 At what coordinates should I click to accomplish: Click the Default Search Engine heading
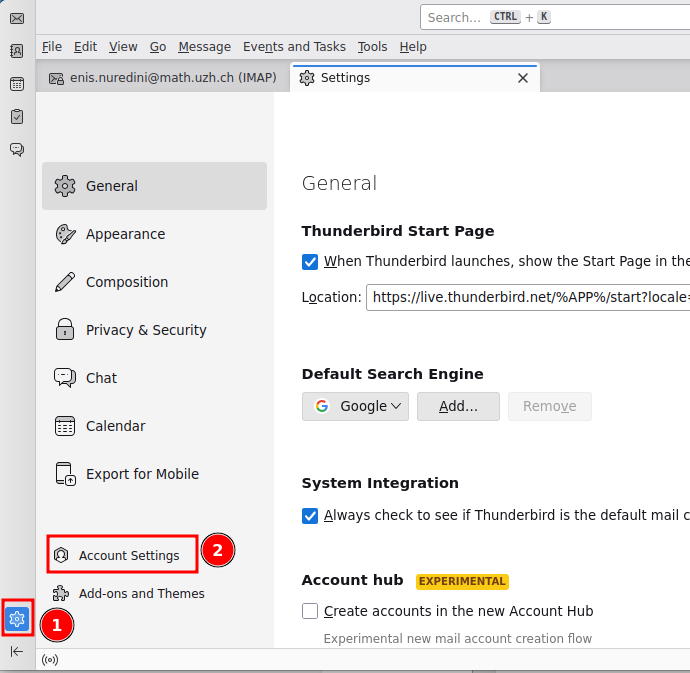393,374
